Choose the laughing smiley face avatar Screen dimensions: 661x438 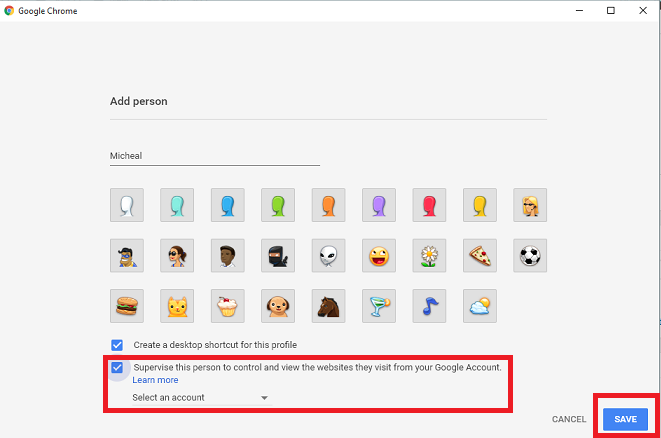[379, 255]
